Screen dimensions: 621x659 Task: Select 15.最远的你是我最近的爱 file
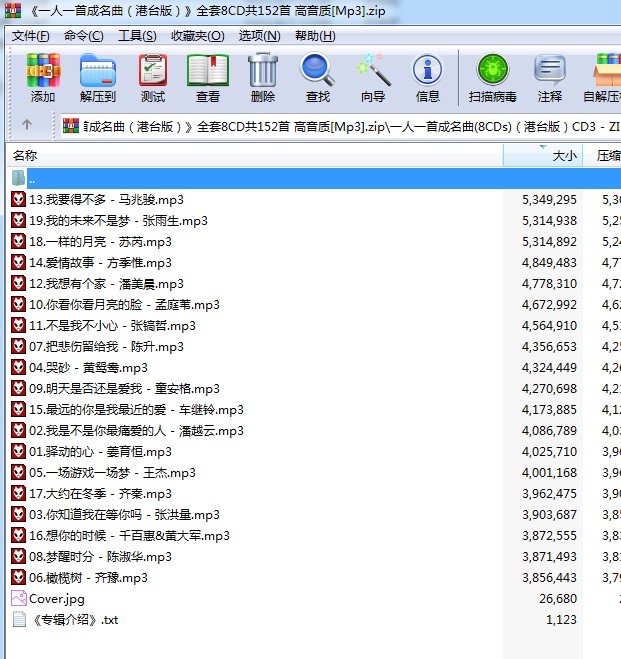137,410
